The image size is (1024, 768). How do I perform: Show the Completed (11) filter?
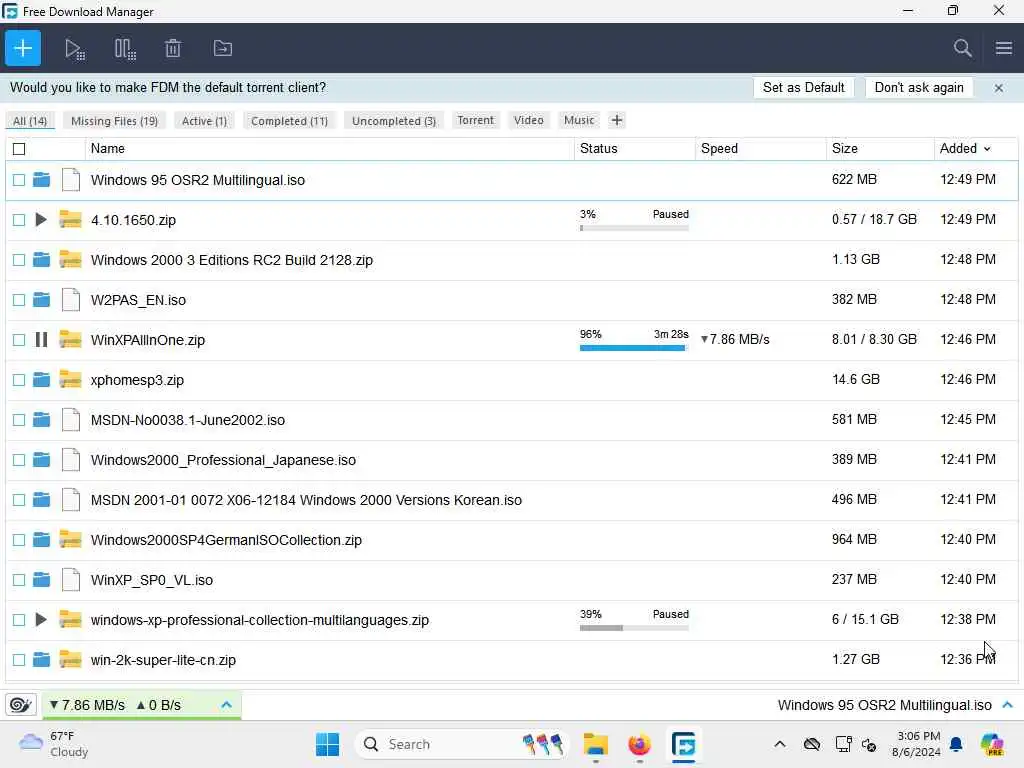click(x=289, y=121)
